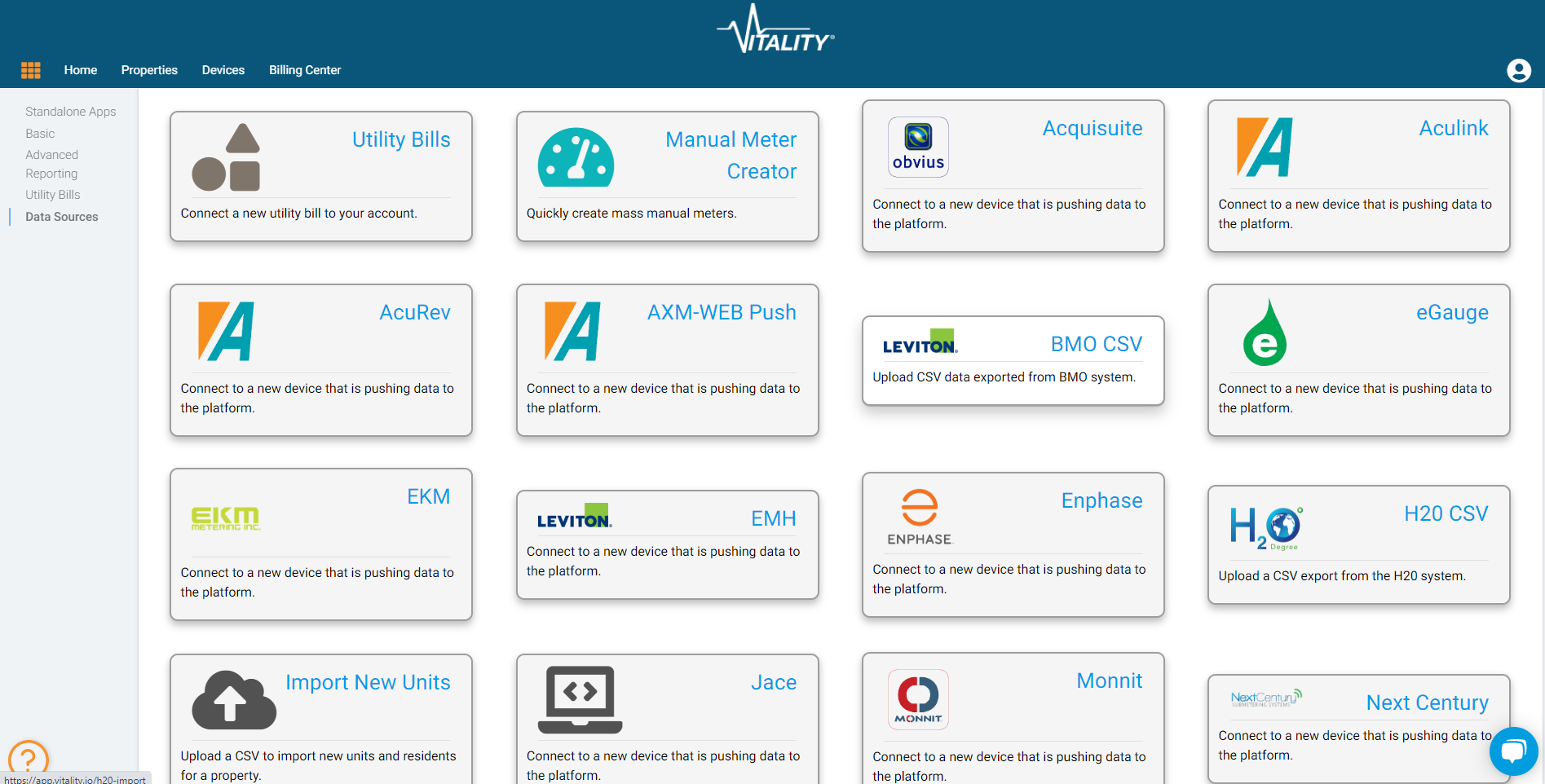
Task: Click the Vitality logo in header
Action: (775, 29)
